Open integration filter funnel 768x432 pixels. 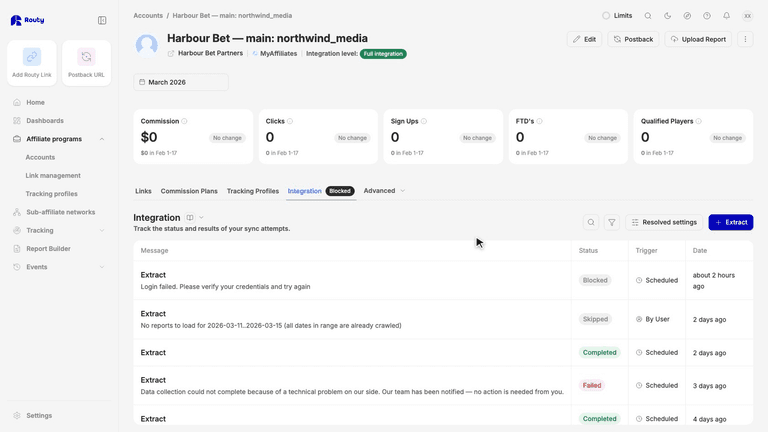[x=612, y=222]
